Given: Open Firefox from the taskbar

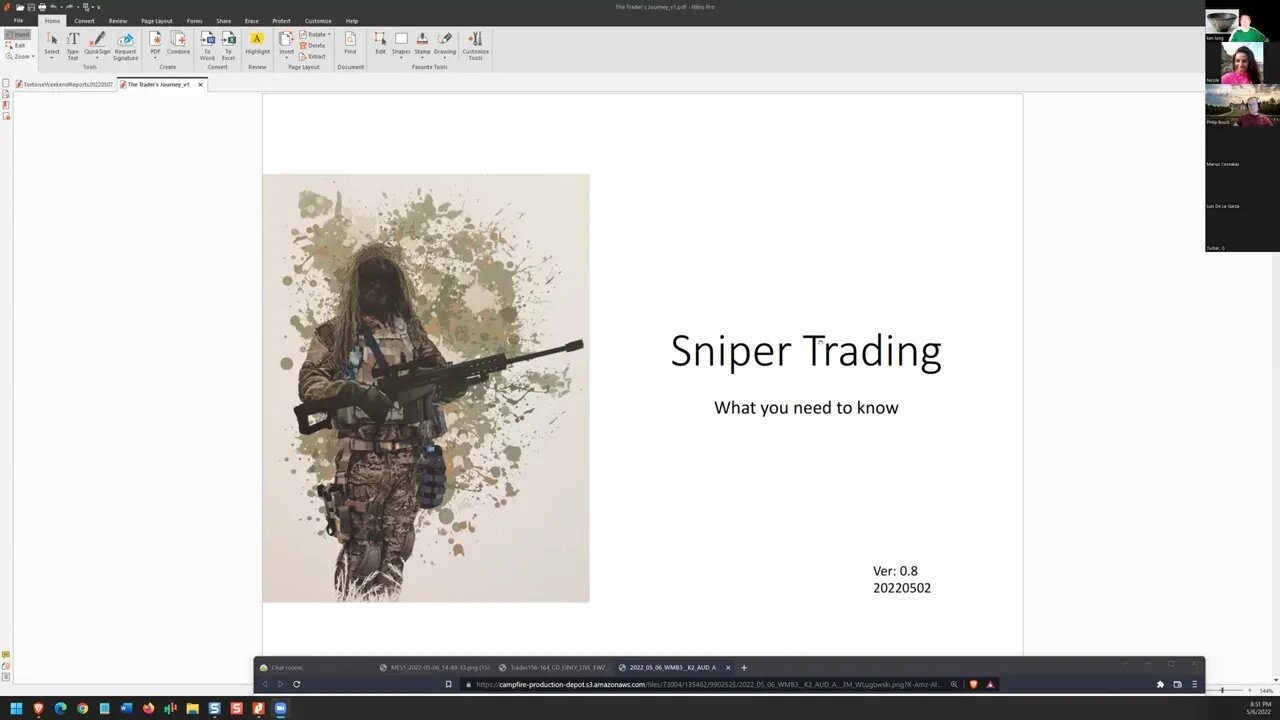Looking at the screenshot, I should 148,708.
